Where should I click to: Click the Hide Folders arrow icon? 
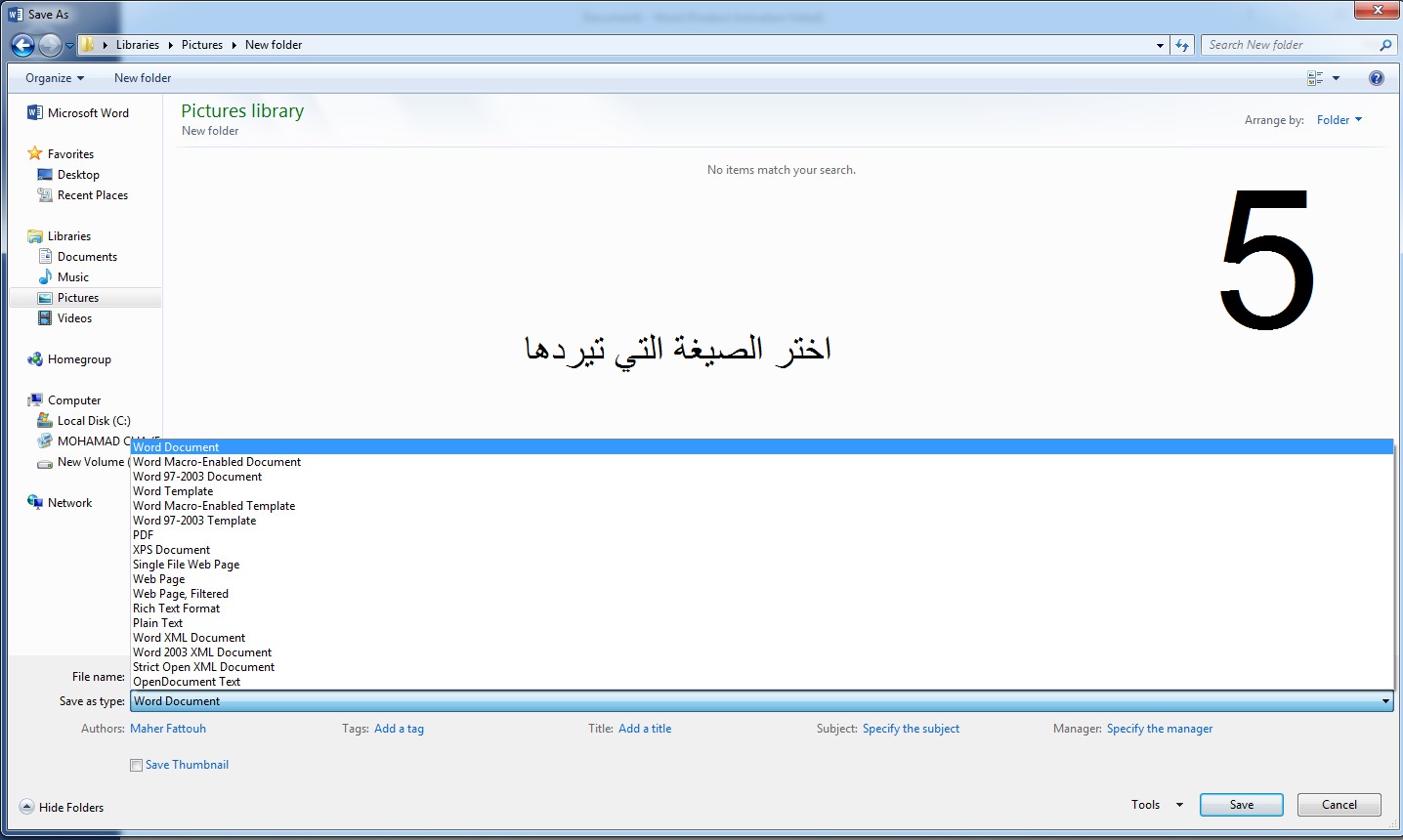26,807
